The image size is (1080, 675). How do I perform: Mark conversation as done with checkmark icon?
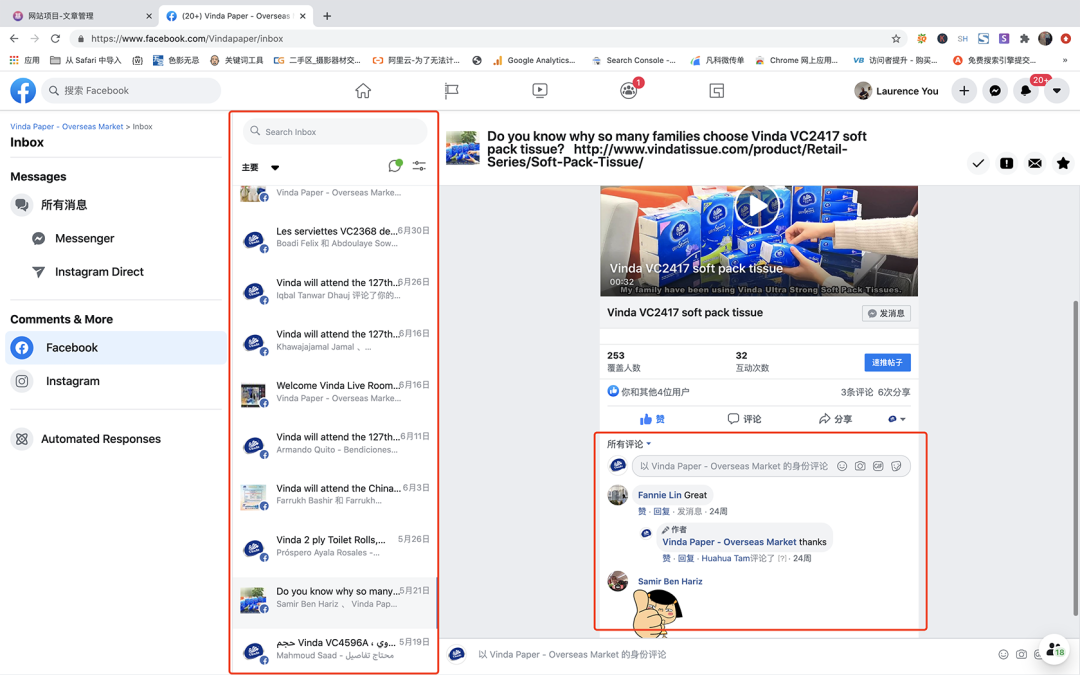click(x=978, y=163)
